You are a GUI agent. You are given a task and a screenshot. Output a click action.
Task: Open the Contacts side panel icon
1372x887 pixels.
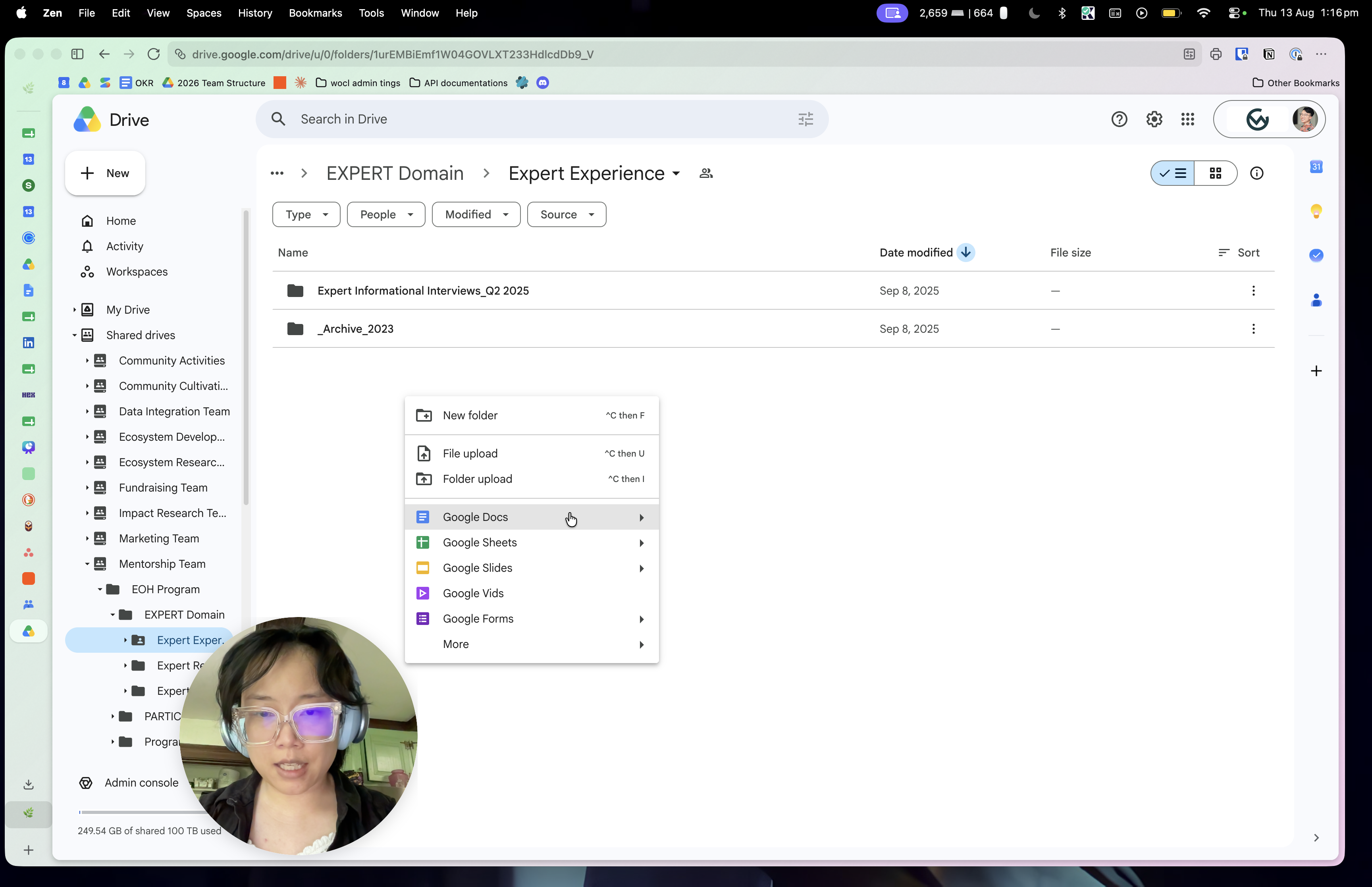pyautogui.click(x=1316, y=300)
